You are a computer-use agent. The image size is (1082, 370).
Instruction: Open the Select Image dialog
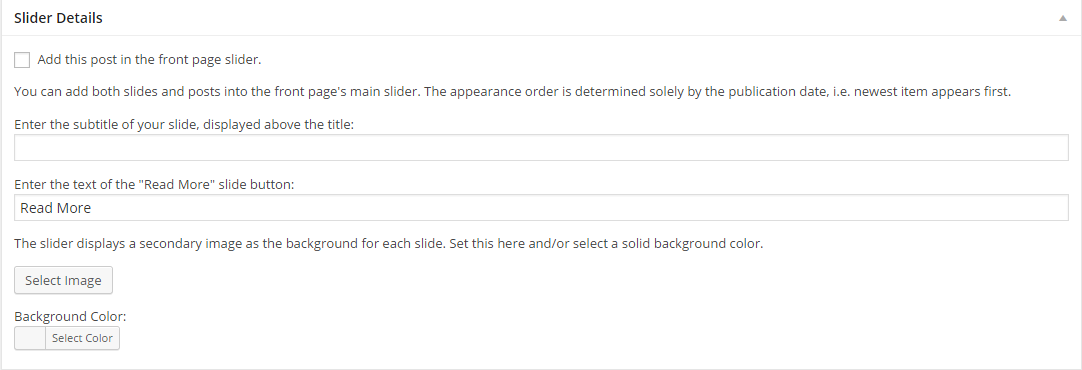pos(63,280)
